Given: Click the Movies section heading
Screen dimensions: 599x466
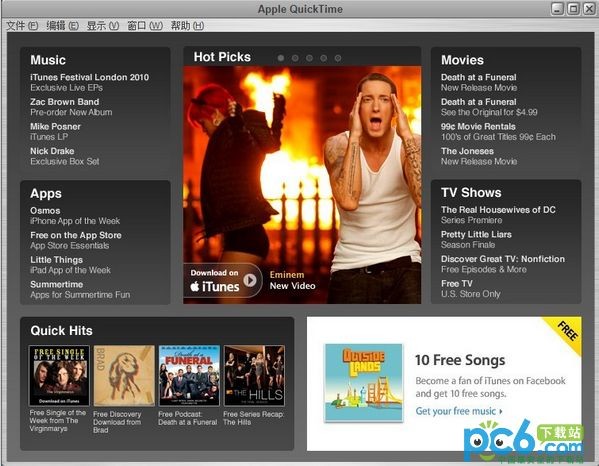Looking at the screenshot, I should [462, 60].
